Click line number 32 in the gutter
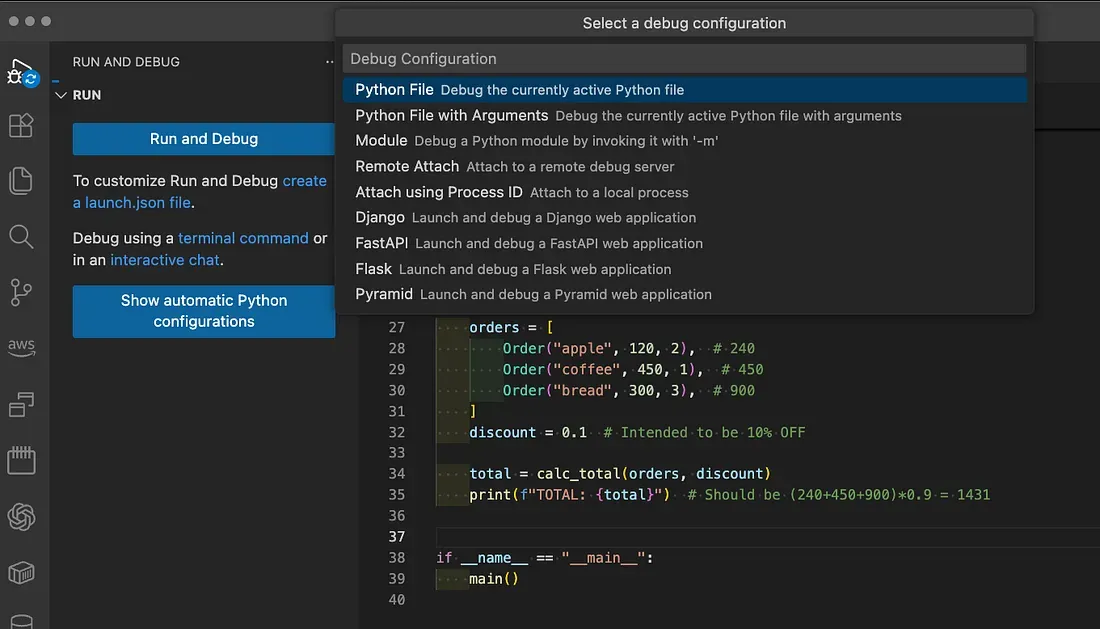Viewport: 1100px width, 629px height. 396,433
